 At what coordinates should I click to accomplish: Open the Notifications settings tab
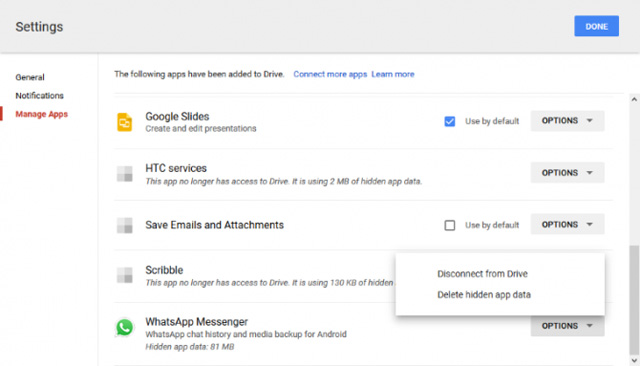[x=40, y=95]
